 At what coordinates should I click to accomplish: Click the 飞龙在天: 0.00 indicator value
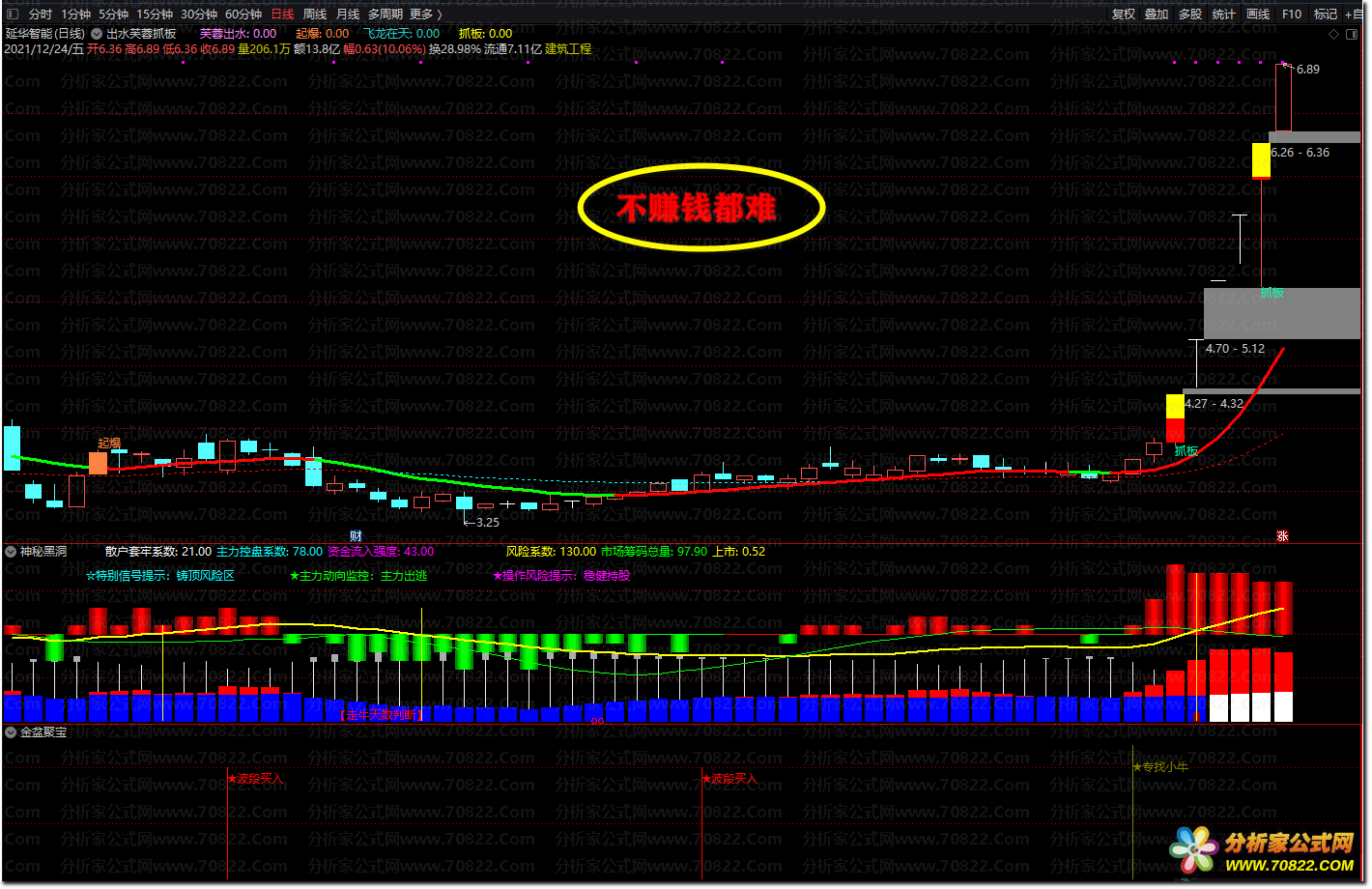pos(401,34)
